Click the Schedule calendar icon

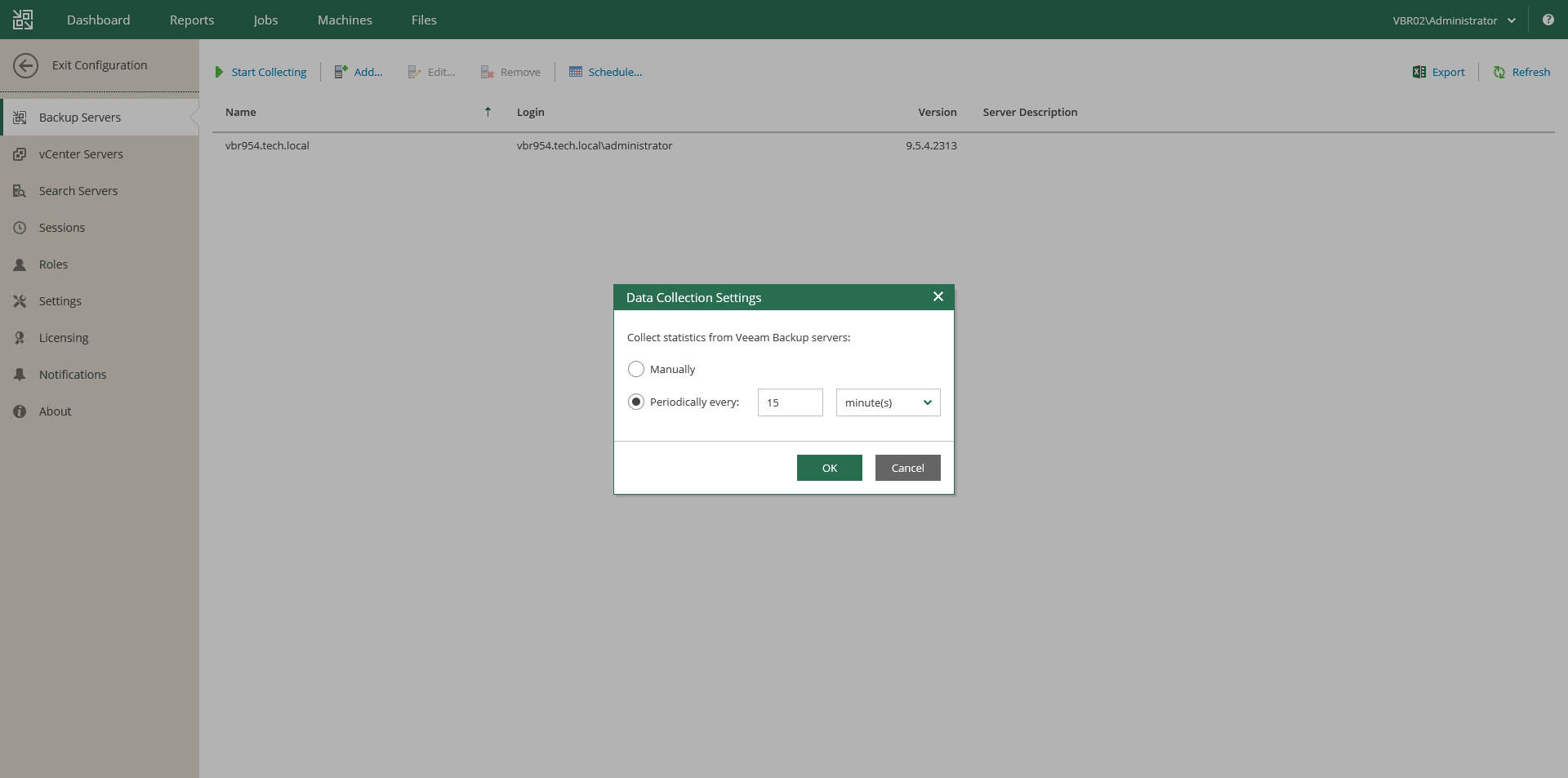(576, 72)
